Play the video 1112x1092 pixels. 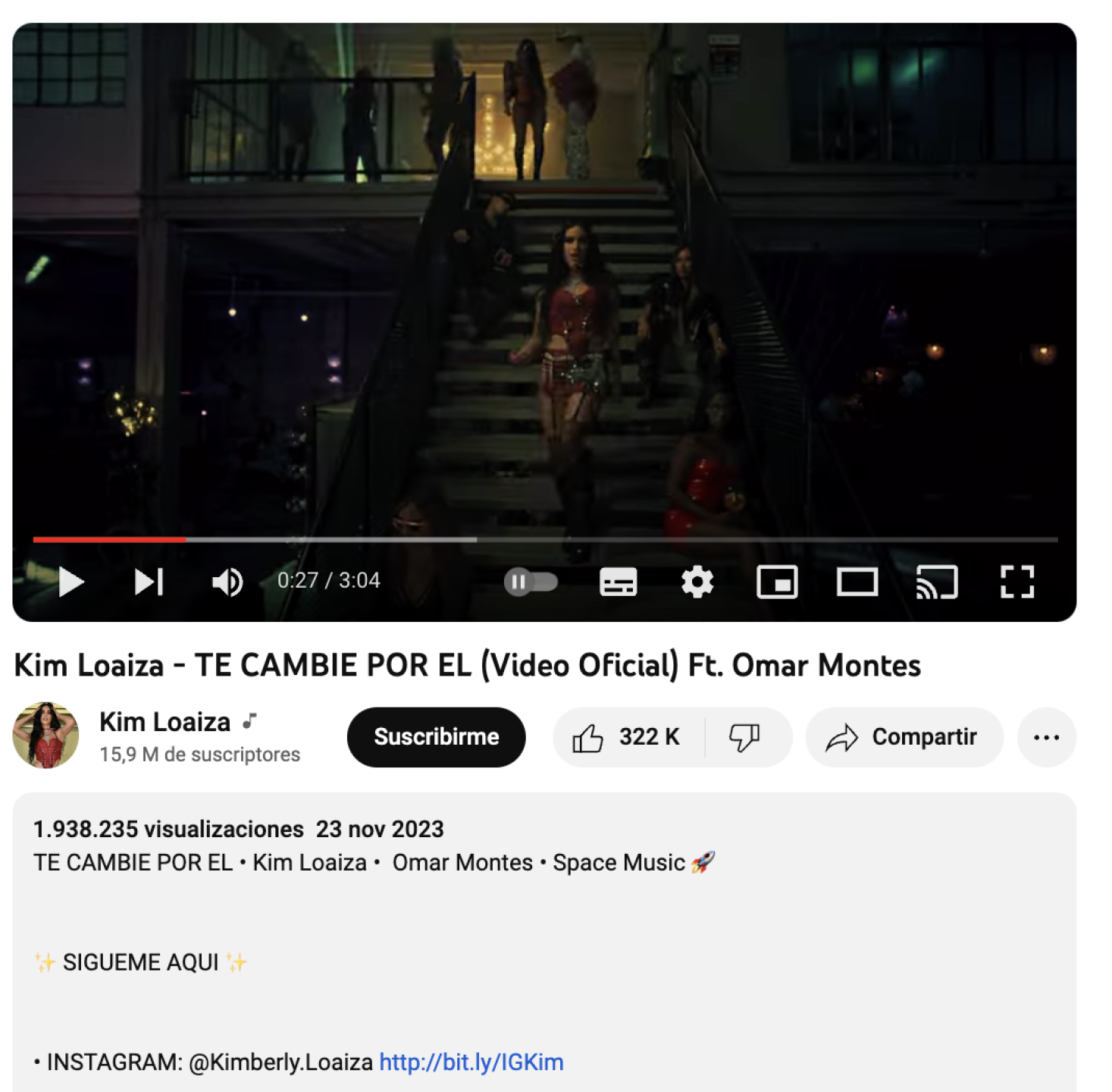71,582
